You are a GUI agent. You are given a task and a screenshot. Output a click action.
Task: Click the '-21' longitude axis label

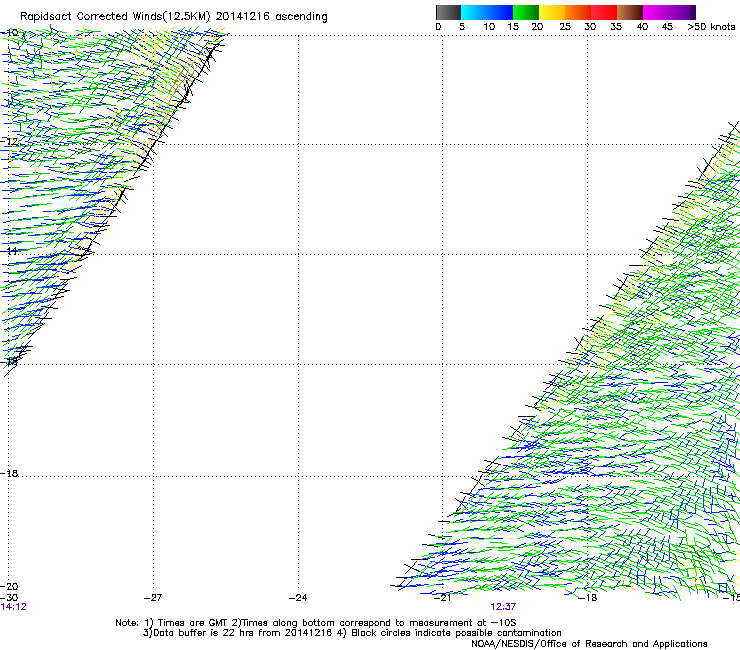coord(442,598)
